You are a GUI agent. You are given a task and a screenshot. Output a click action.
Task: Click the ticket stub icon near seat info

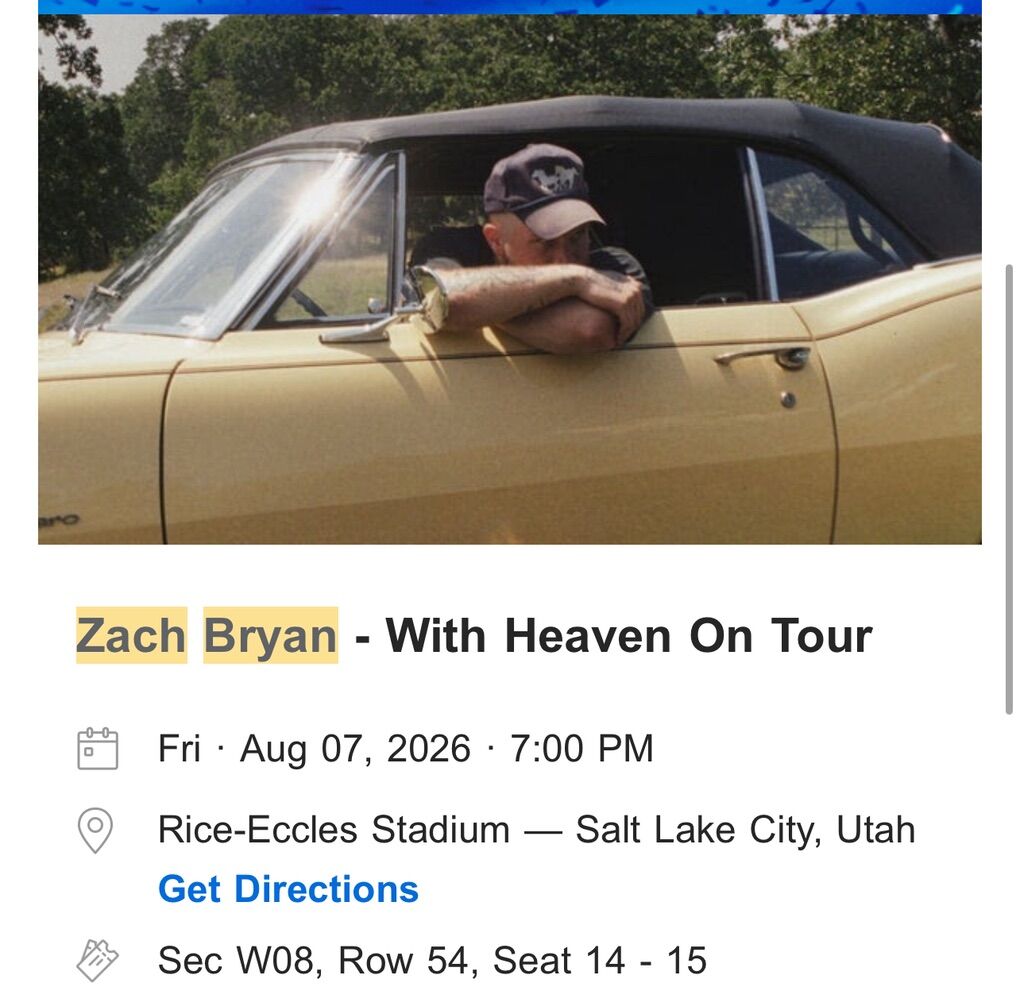97,960
